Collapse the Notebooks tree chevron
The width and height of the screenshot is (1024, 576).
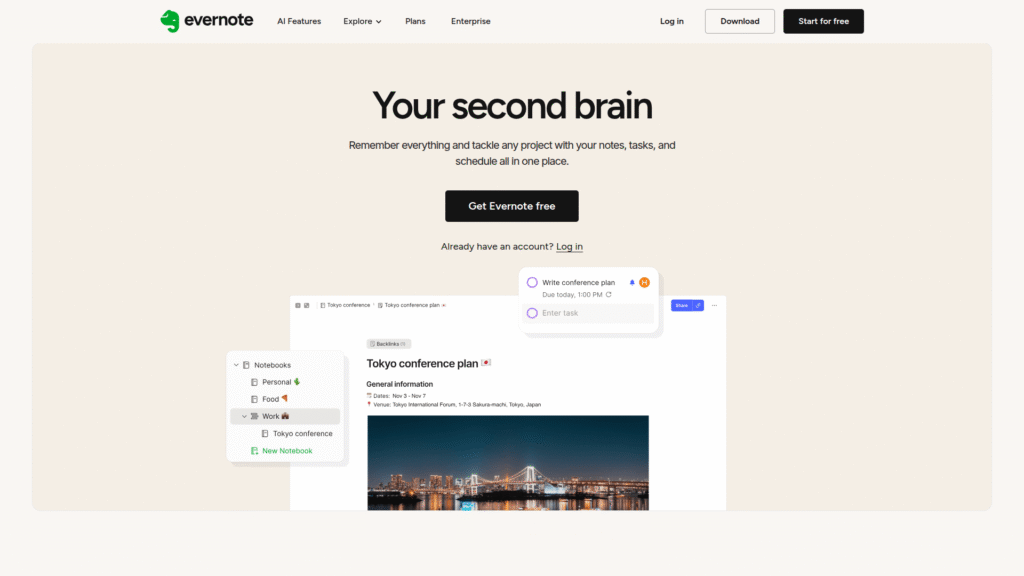pyautogui.click(x=236, y=365)
